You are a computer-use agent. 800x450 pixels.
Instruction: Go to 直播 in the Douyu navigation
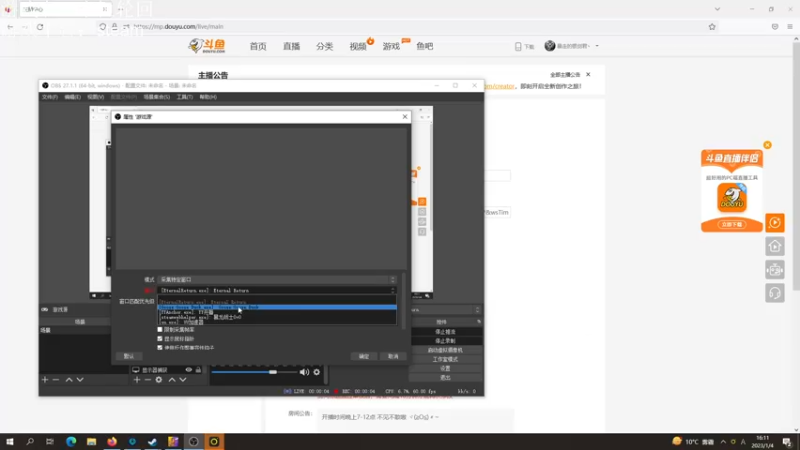coord(291,46)
